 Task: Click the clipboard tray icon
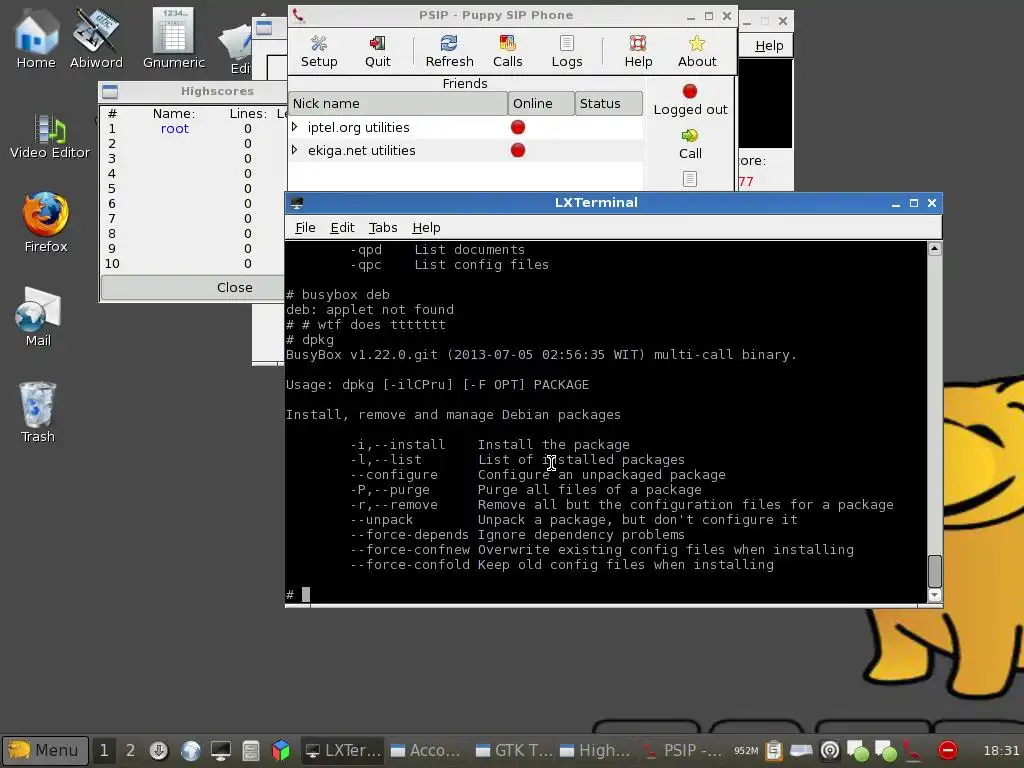(774, 750)
